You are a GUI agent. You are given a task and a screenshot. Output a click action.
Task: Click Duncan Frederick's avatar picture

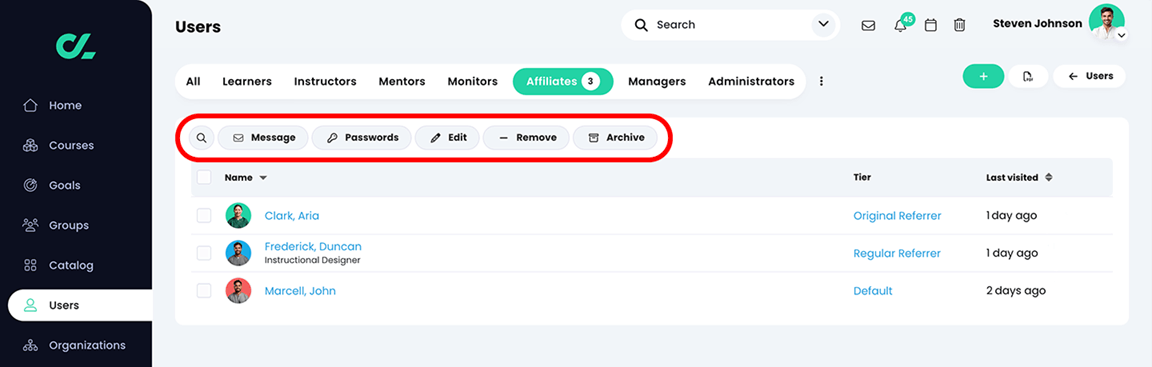[x=238, y=253]
